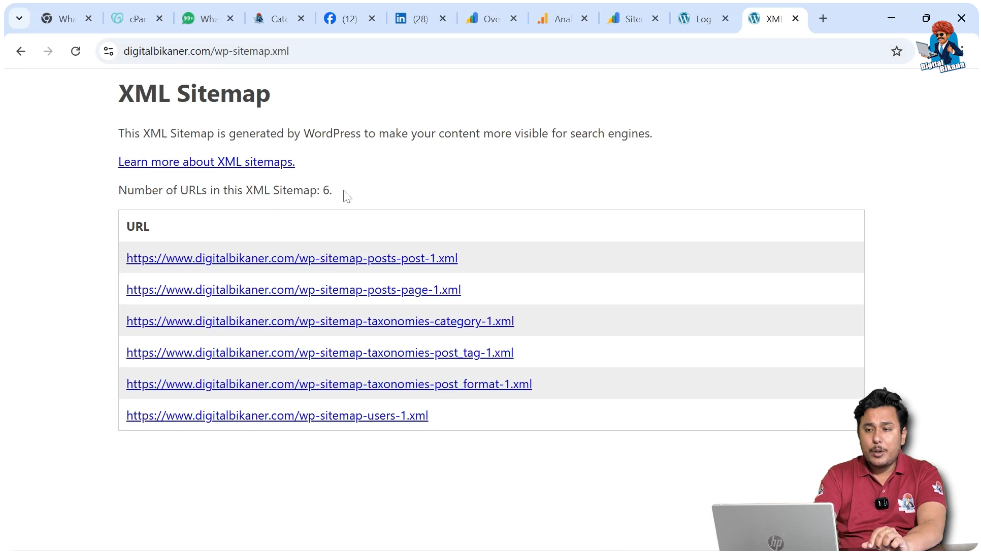Close the Facebook (12) tab

pyautogui.click(x=372, y=19)
